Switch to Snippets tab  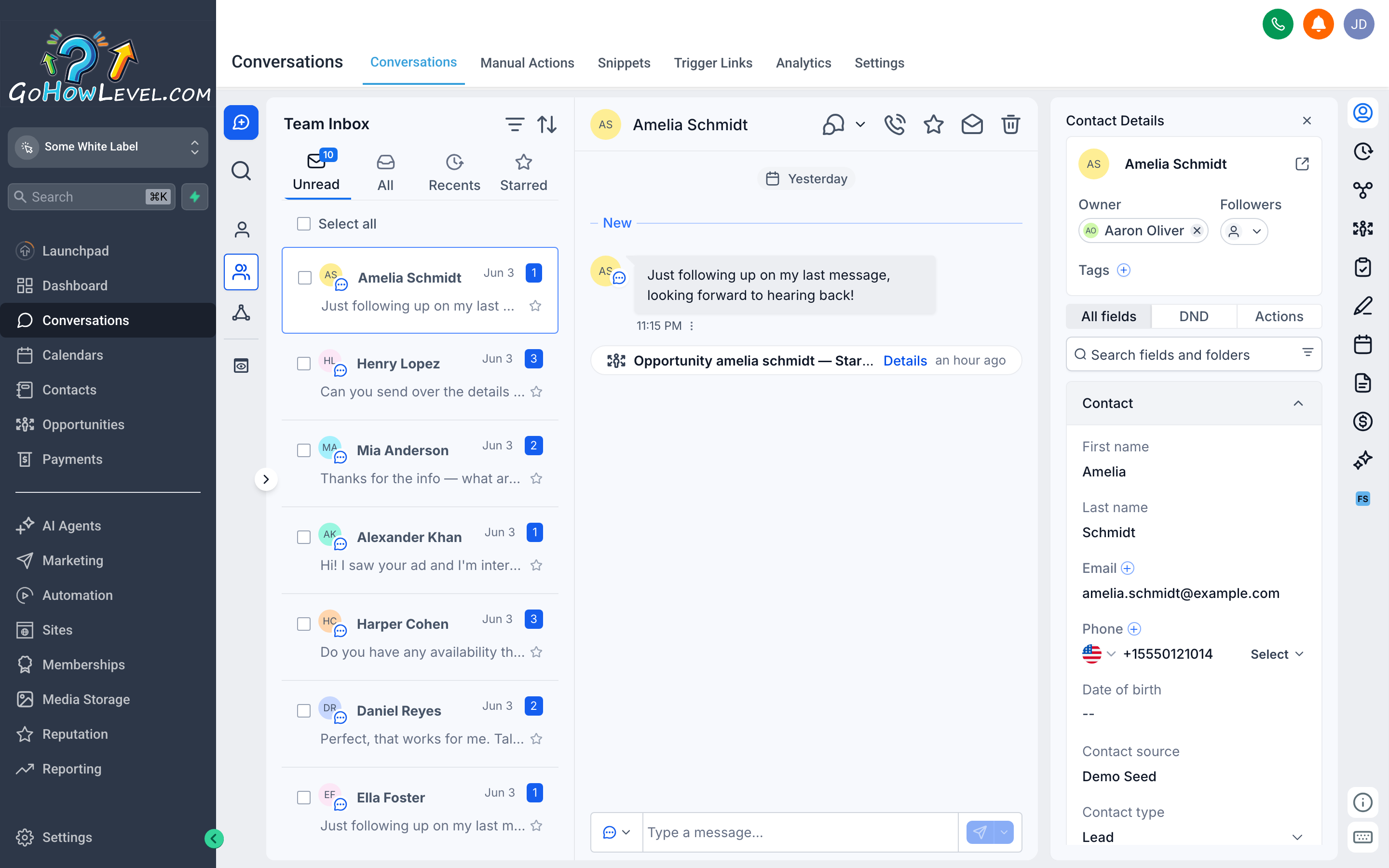(x=623, y=63)
